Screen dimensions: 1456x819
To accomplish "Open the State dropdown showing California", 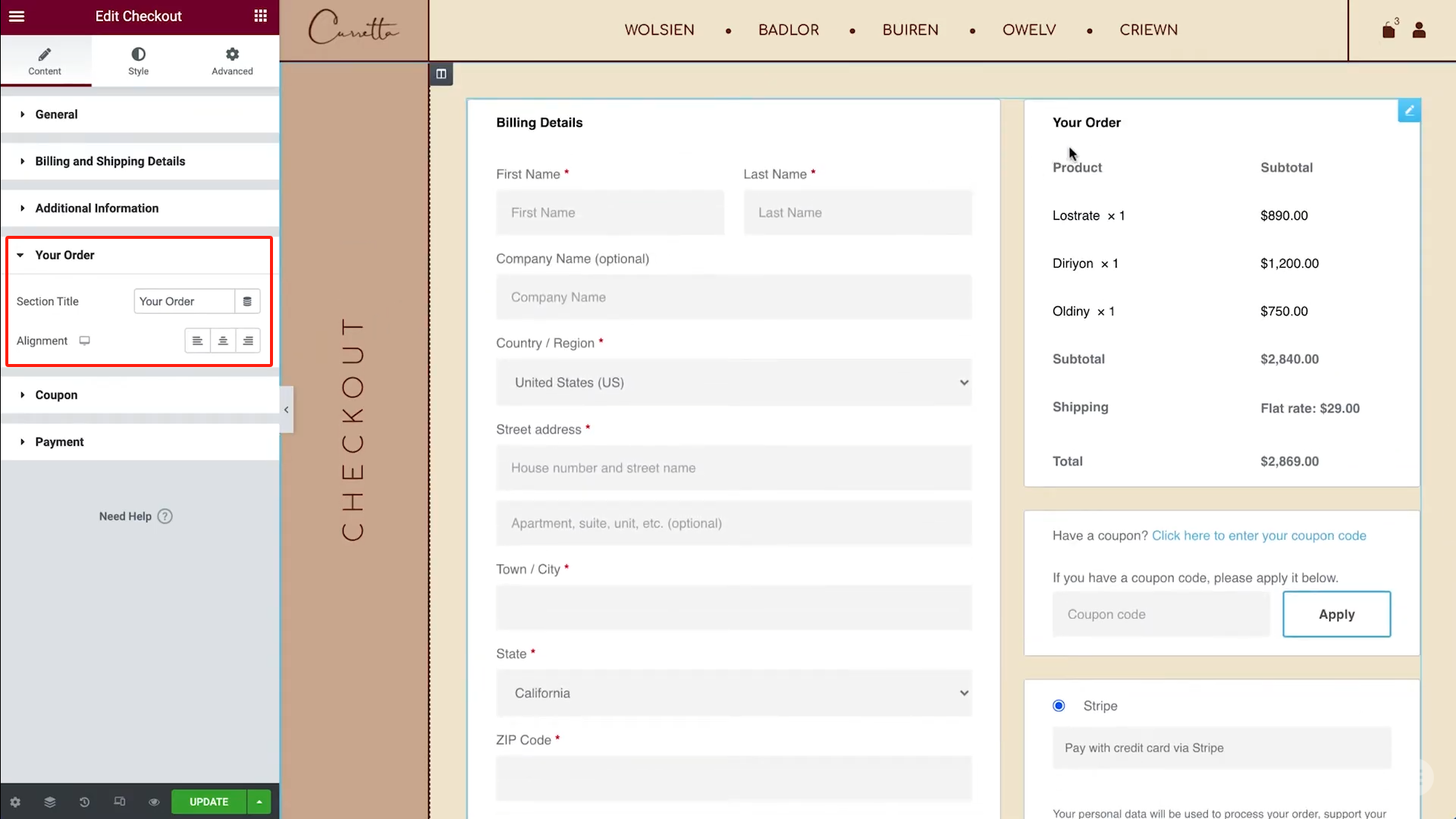I will (733, 693).
